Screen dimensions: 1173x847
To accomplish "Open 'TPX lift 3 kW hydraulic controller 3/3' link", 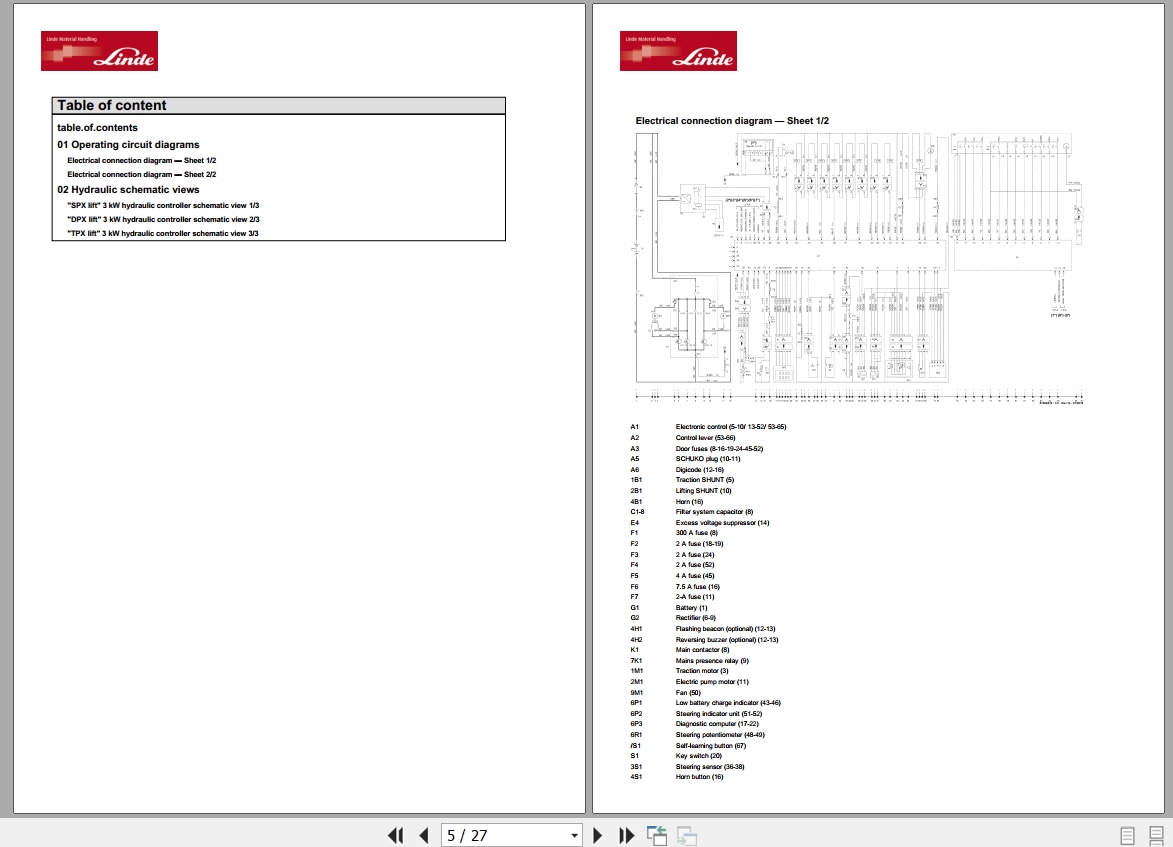I will [163, 233].
